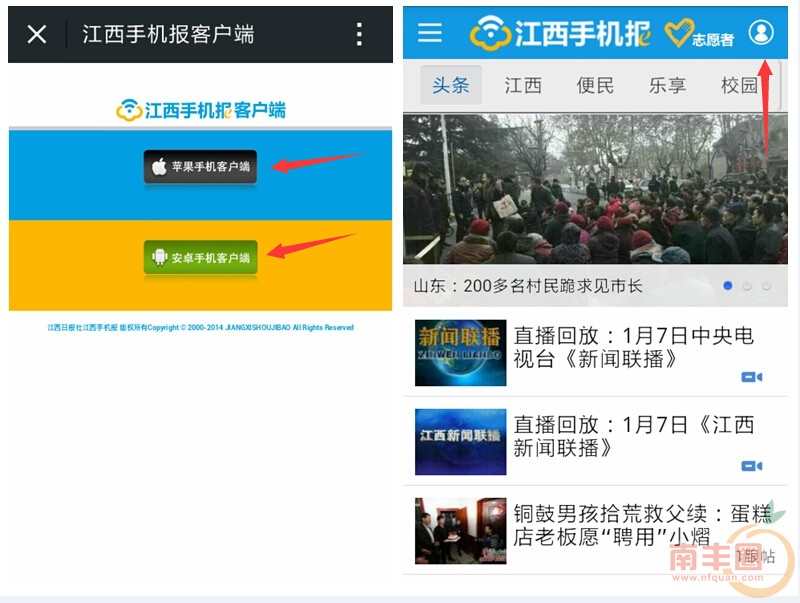Switch to the 校园 tab
Viewport: 800px width, 603px height.
(x=740, y=85)
